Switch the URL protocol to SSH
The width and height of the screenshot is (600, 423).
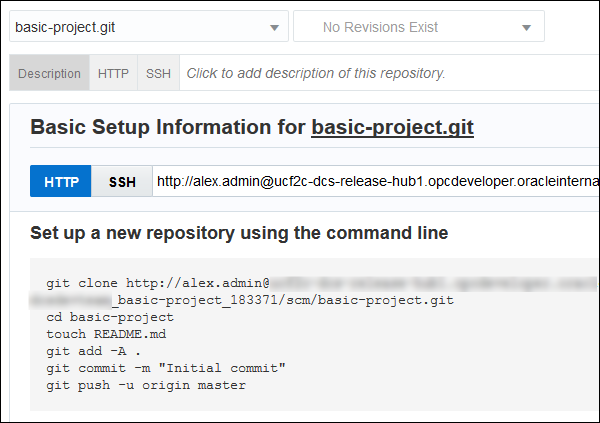122,182
